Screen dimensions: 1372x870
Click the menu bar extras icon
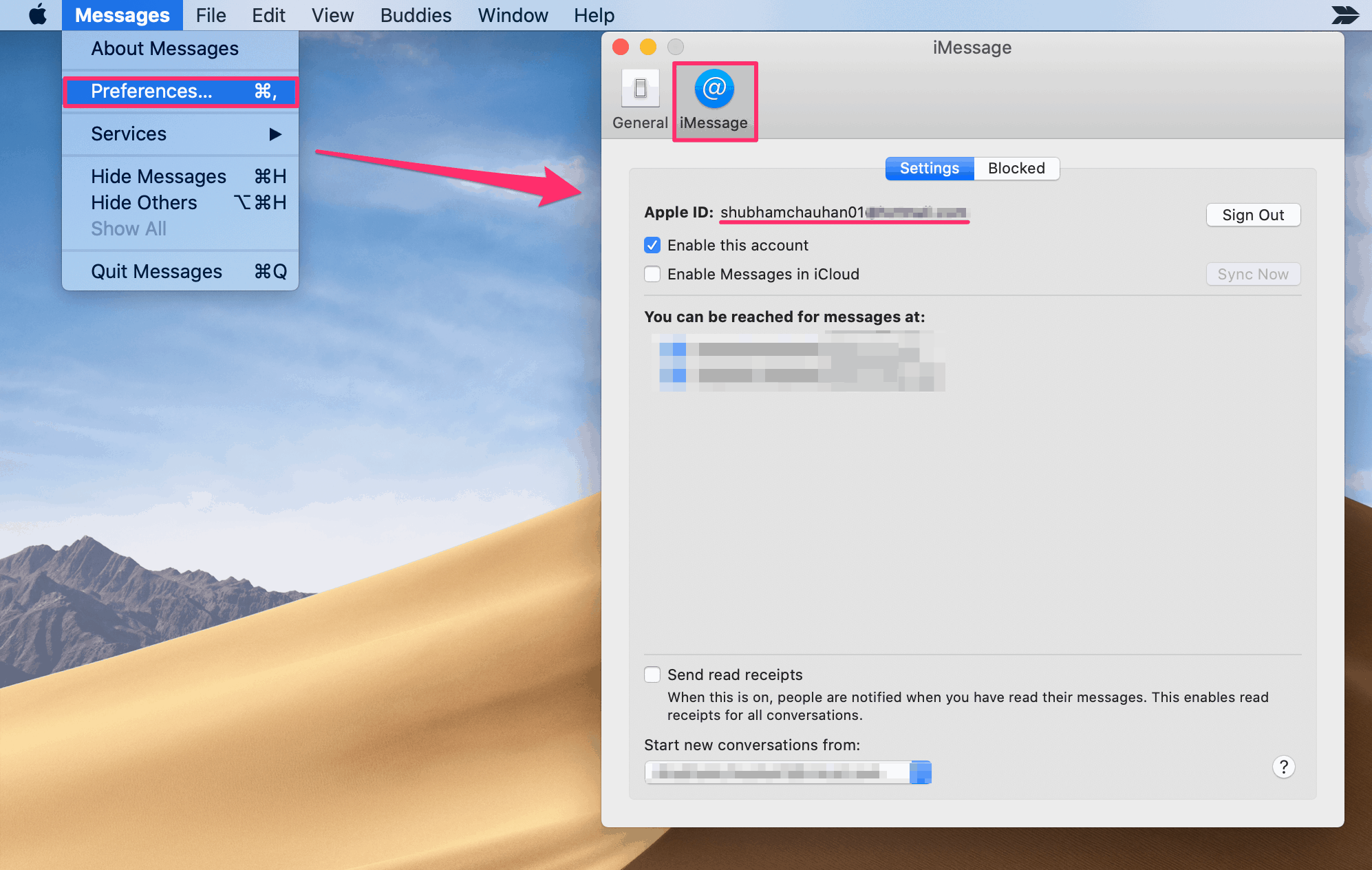pyautogui.click(x=1344, y=14)
